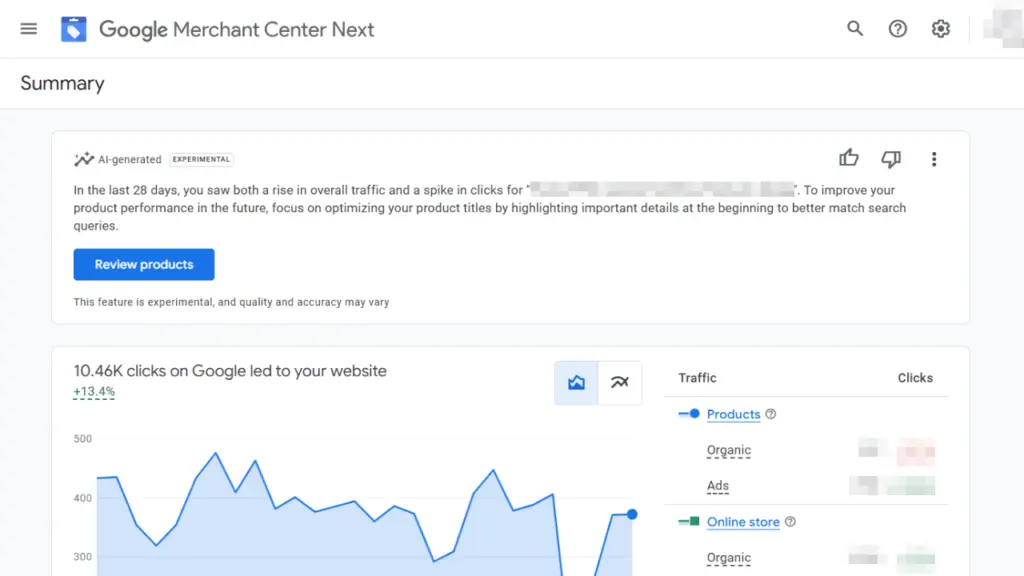
Task: Open the settings gear icon
Action: pos(941,29)
